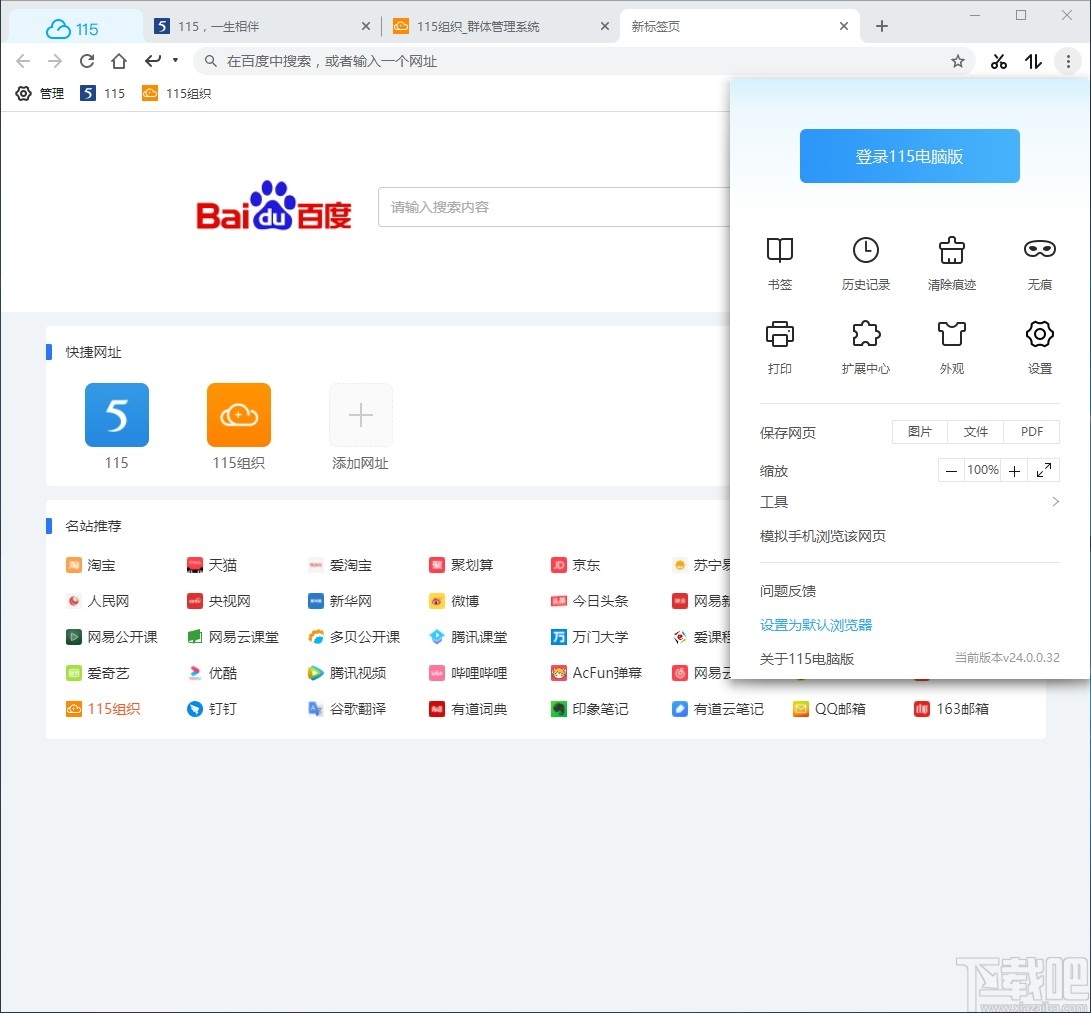1091x1013 pixels.
Task: Open 天猫 site link
Action: (x=212, y=565)
